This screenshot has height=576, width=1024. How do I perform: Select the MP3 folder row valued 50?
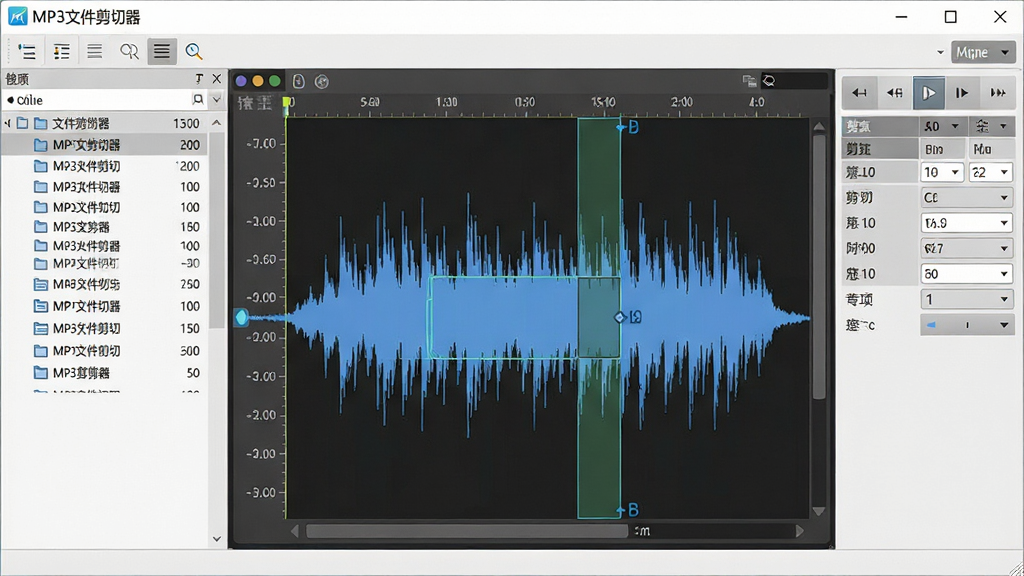(x=104, y=373)
